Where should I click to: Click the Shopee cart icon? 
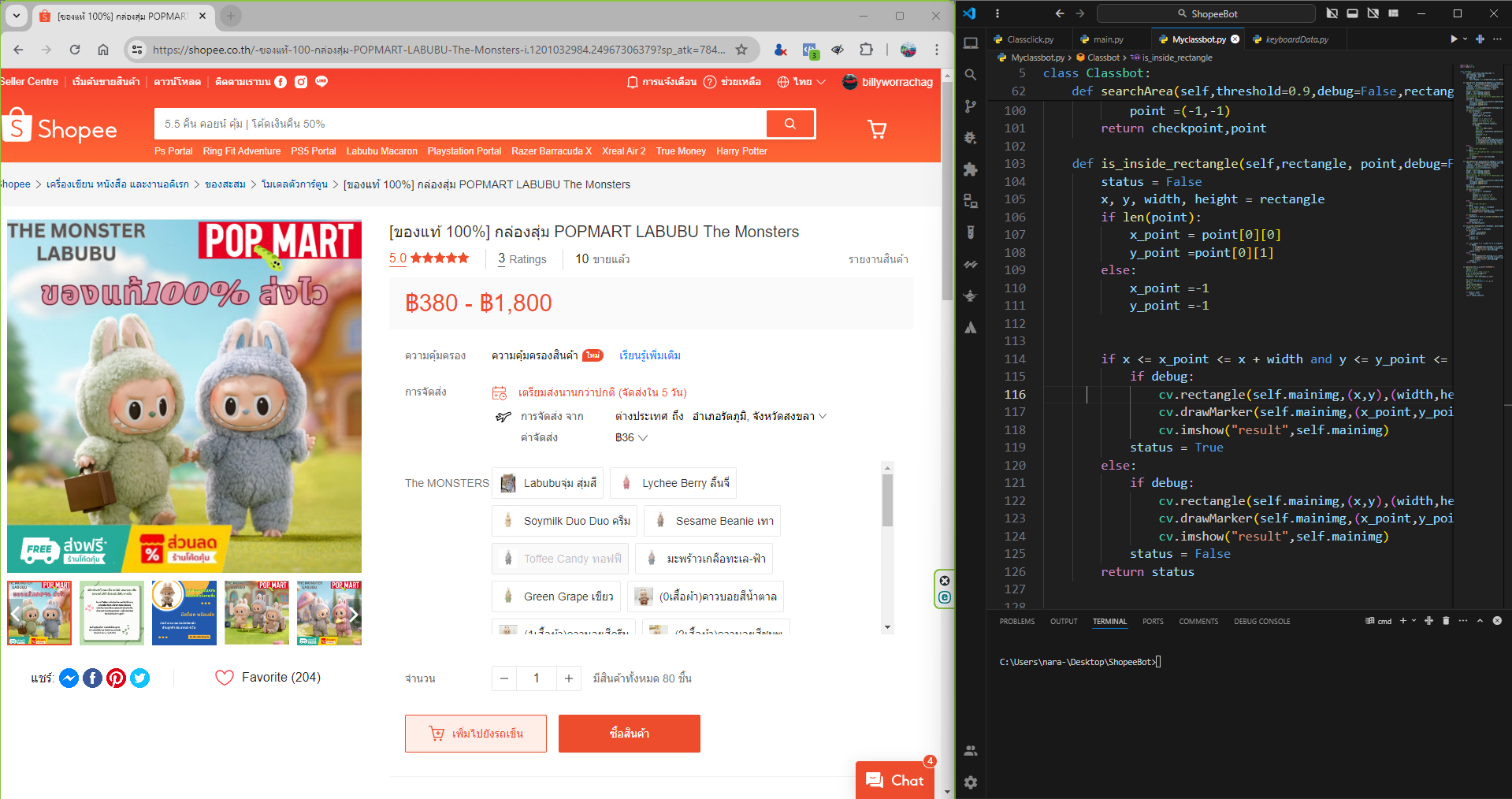tap(877, 129)
